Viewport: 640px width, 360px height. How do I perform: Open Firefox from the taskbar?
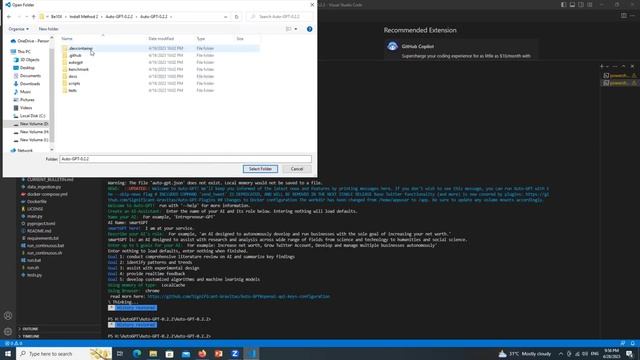coord(202,353)
